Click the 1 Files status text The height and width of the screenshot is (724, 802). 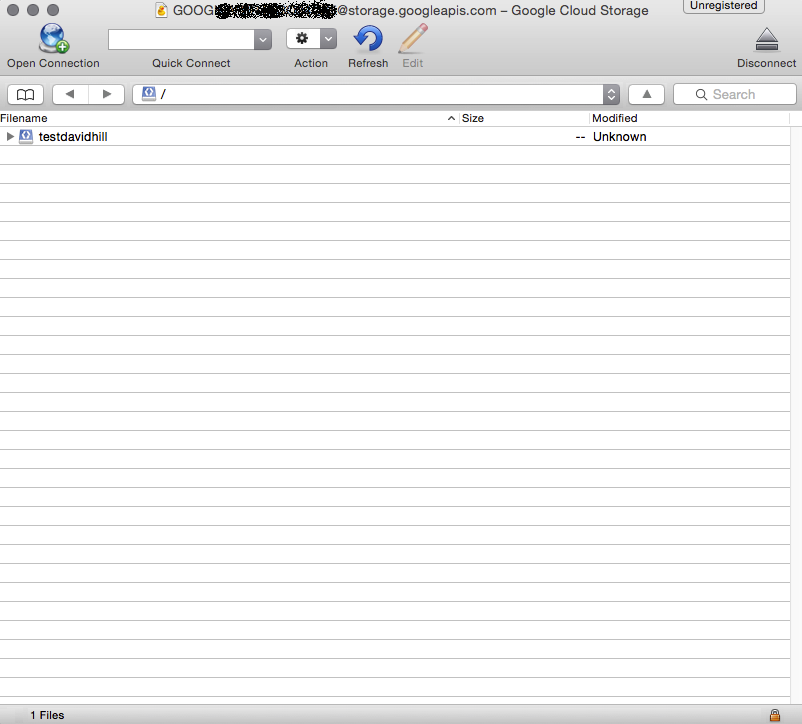(x=47, y=715)
